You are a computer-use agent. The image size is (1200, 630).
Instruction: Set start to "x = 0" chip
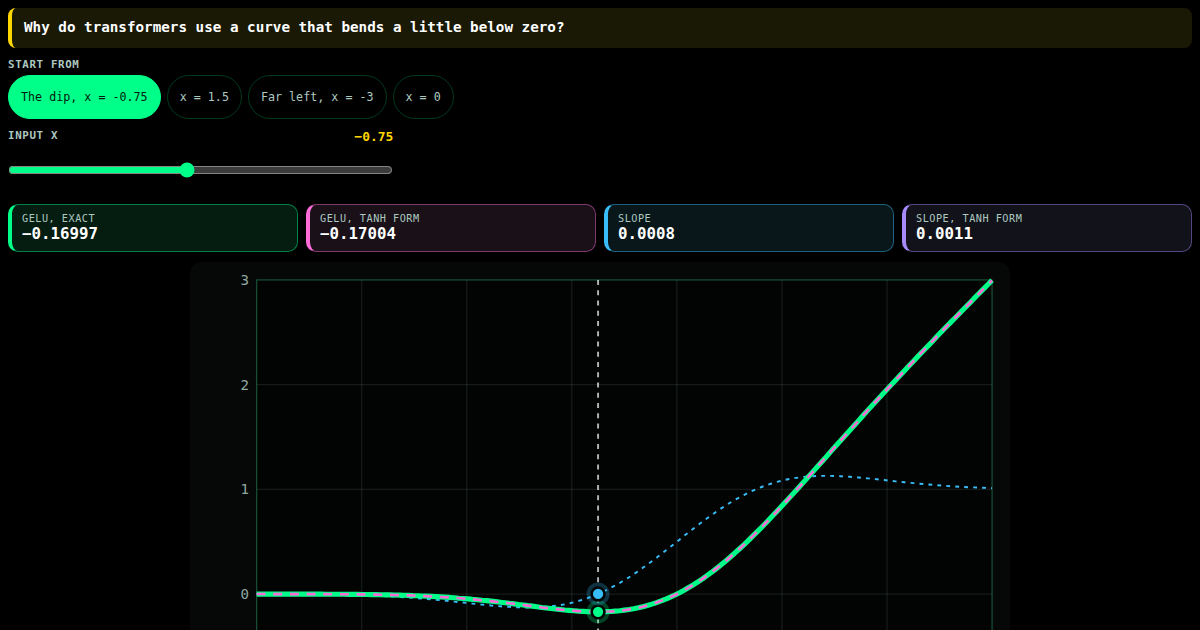pos(423,97)
